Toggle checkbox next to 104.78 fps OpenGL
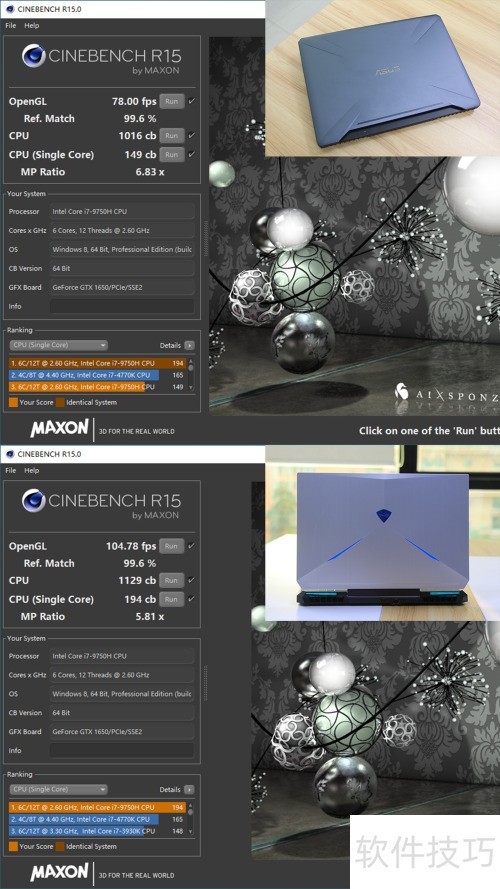This screenshot has height=889, width=500. [192, 545]
